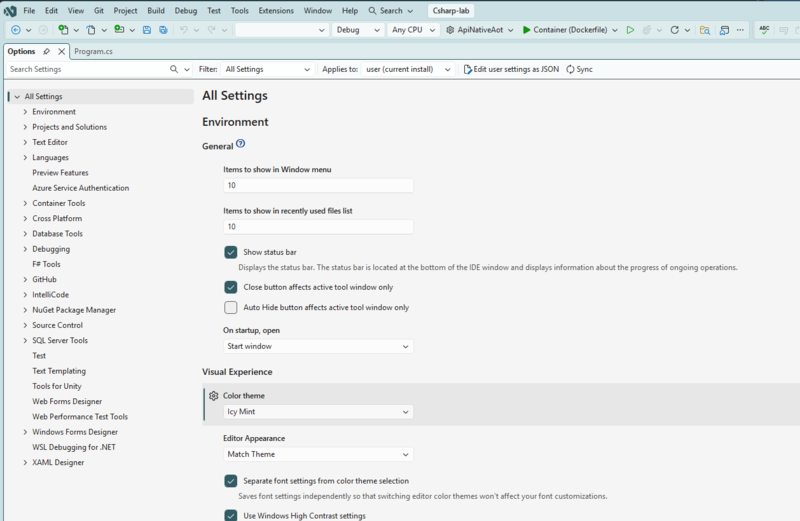Select Web Forms Designer in tree
The width and height of the screenshot is (800, 521).
click(x=67, y=402)
